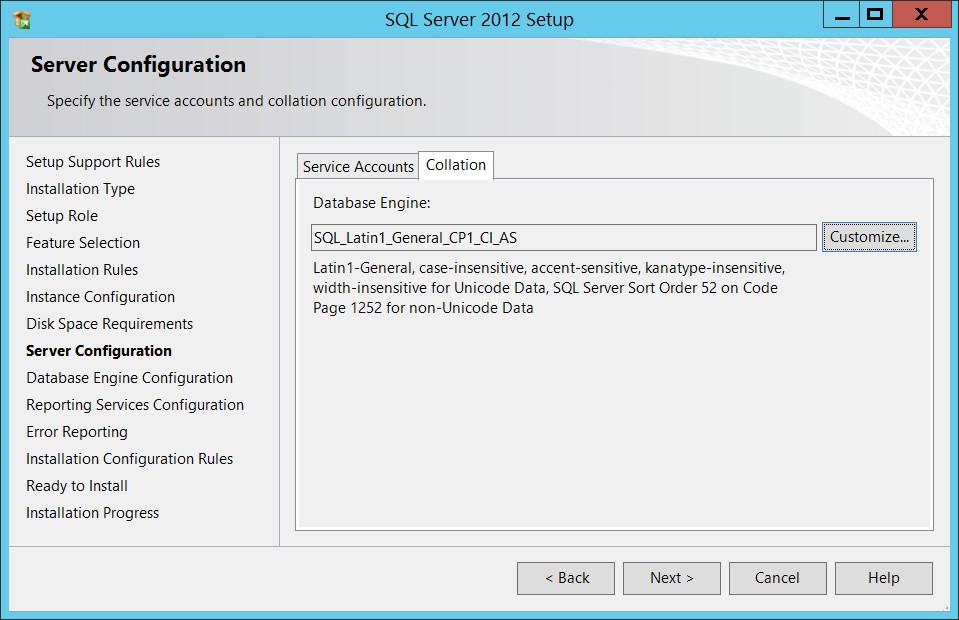Choose Feature Selection in the steps list
This screenshot has height=620, width=959.
(x=83, y=243)
